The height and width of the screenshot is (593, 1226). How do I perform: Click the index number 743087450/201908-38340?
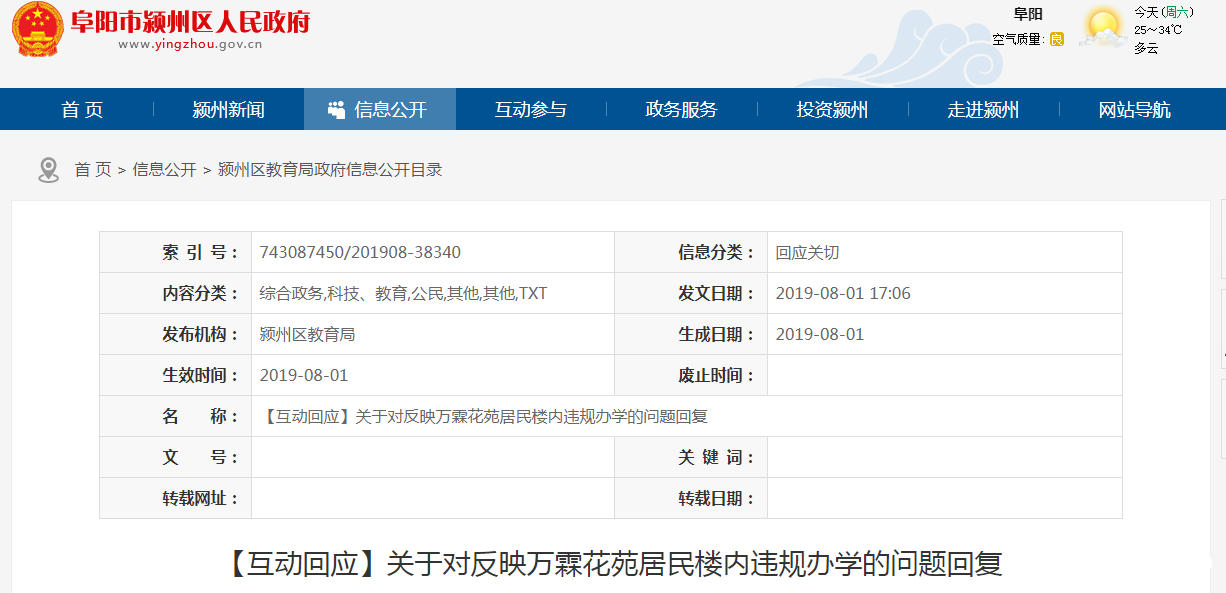(x=360, y=252)
